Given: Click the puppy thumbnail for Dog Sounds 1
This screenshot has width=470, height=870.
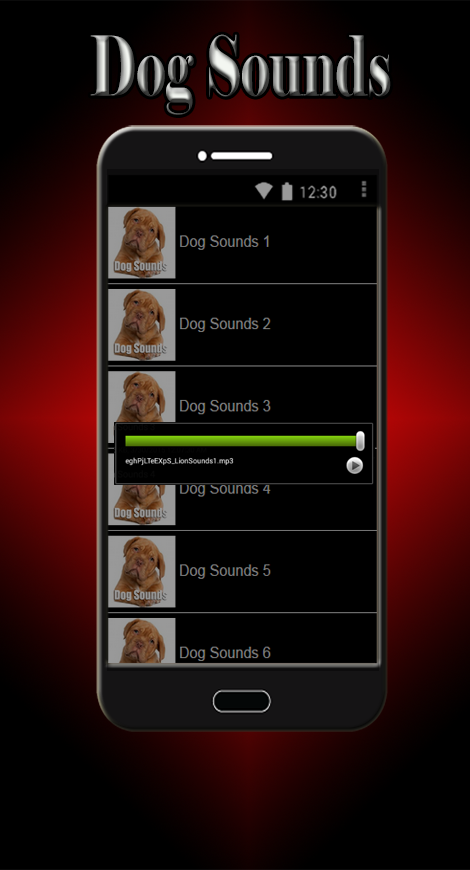Looking at the screenshot, I should [x=142, y=242].
